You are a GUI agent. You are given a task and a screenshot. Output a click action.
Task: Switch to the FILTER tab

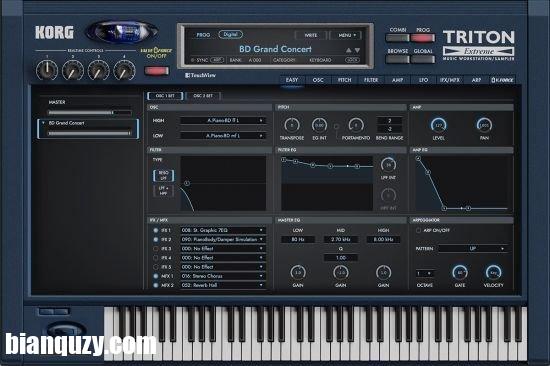coord(371,80)
